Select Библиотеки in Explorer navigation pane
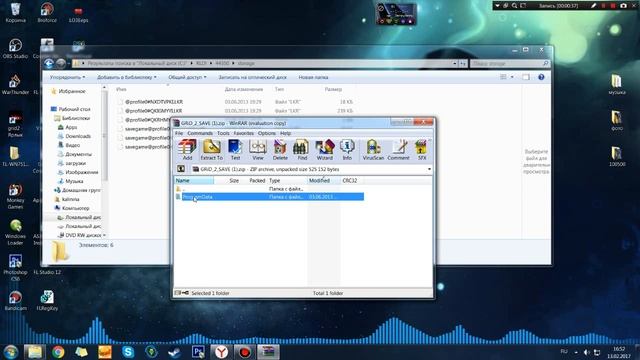Screen dimensions: 640x360 (76, 118)
